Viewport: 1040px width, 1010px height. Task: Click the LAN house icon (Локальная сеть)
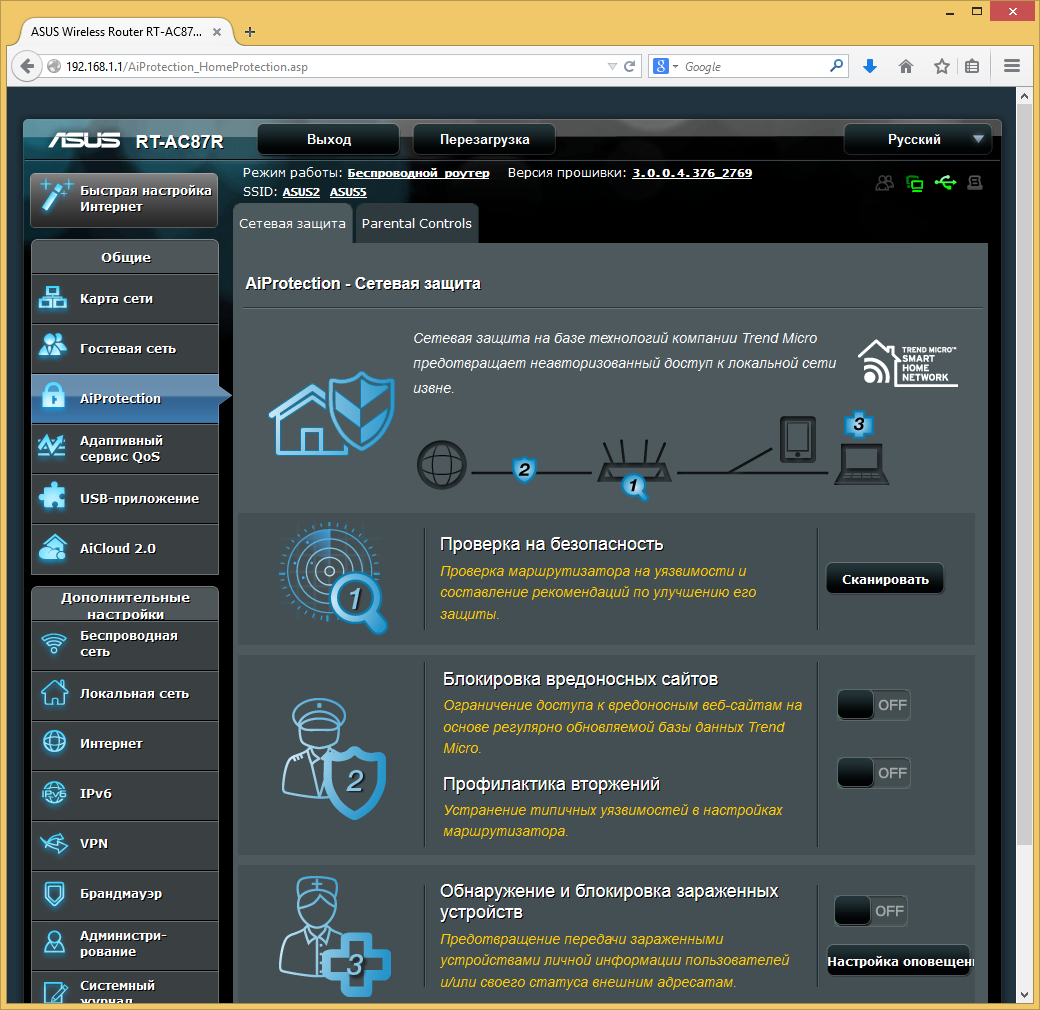pyautogui.click(x=54, y=693)
